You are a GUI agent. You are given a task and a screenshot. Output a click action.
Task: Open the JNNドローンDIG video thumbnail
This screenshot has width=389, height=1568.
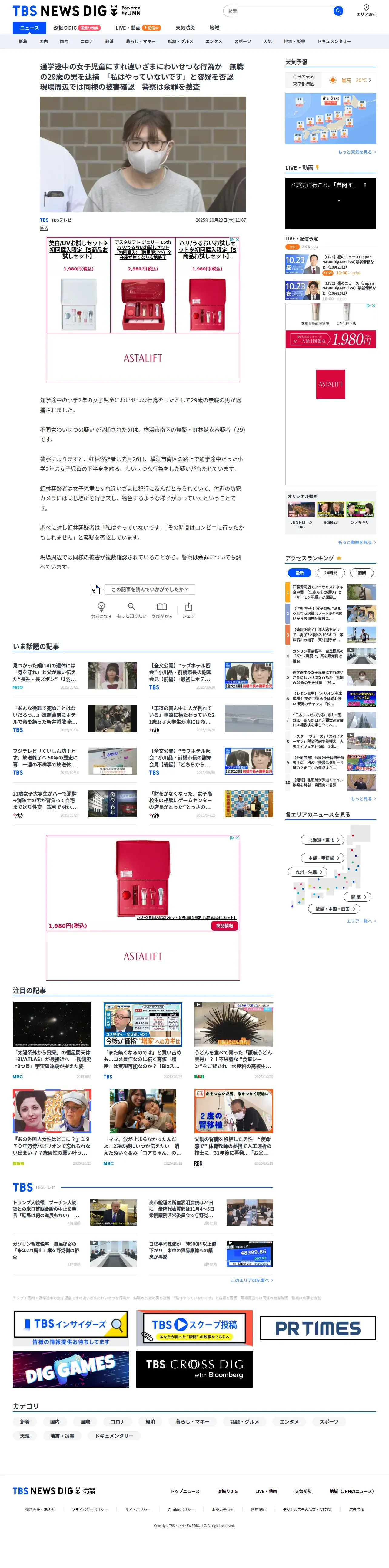click(301, 509)
